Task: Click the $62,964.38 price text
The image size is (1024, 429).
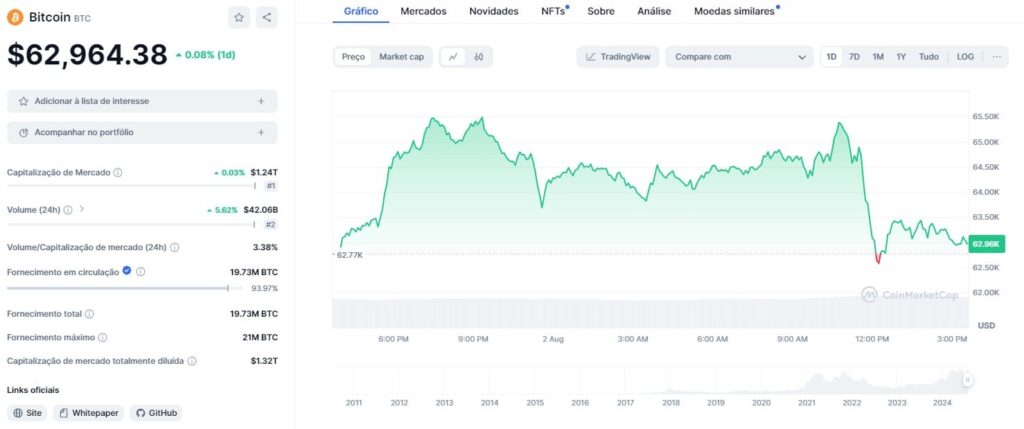Action: tap(88, 55)
